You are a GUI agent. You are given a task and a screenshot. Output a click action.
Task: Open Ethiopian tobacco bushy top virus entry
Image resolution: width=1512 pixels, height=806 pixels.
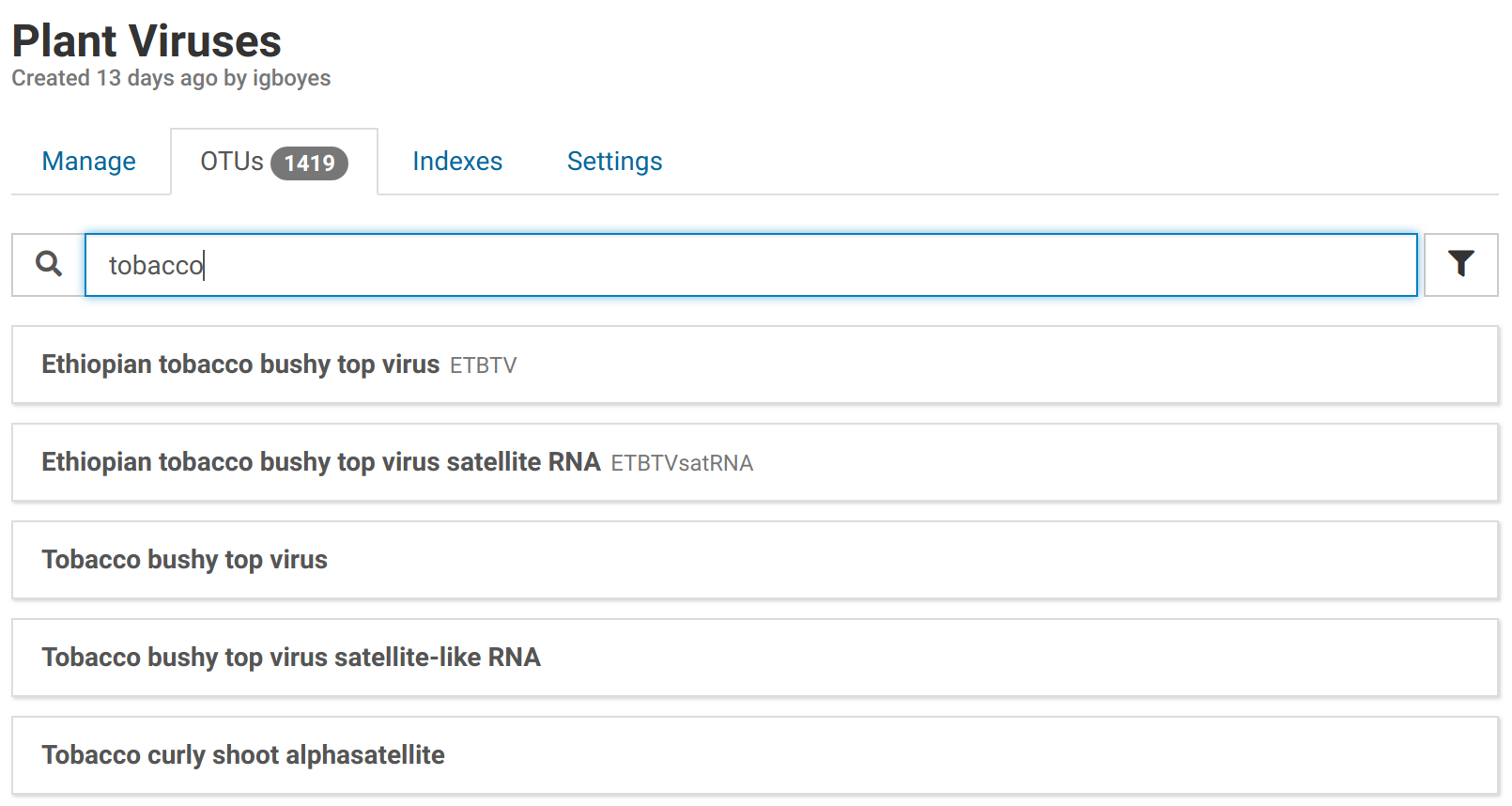[x=240, y=364]
